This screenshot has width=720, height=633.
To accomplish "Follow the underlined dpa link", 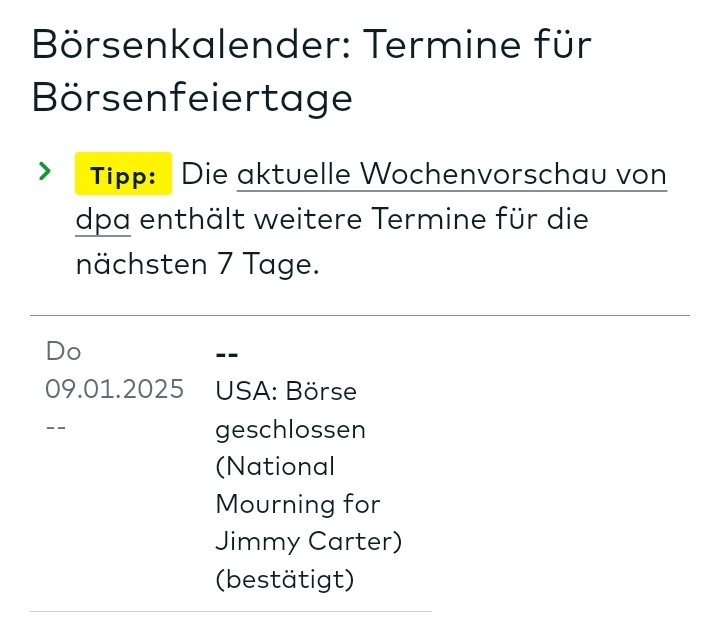I will coord(103,219).
